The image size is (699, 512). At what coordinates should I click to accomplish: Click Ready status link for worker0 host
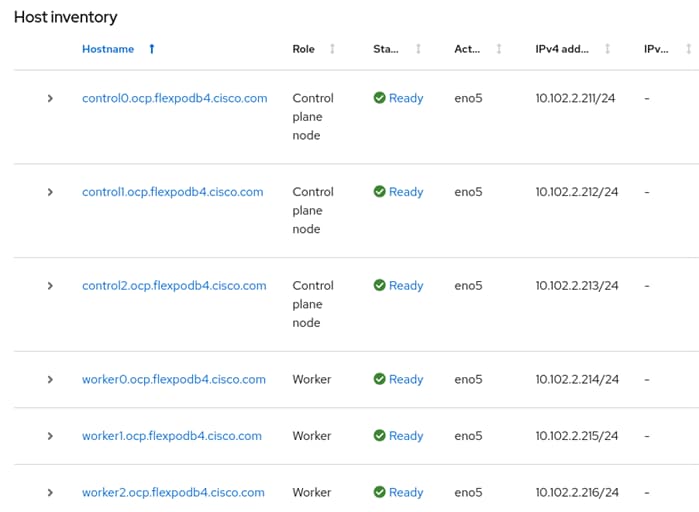click(406, 380)
